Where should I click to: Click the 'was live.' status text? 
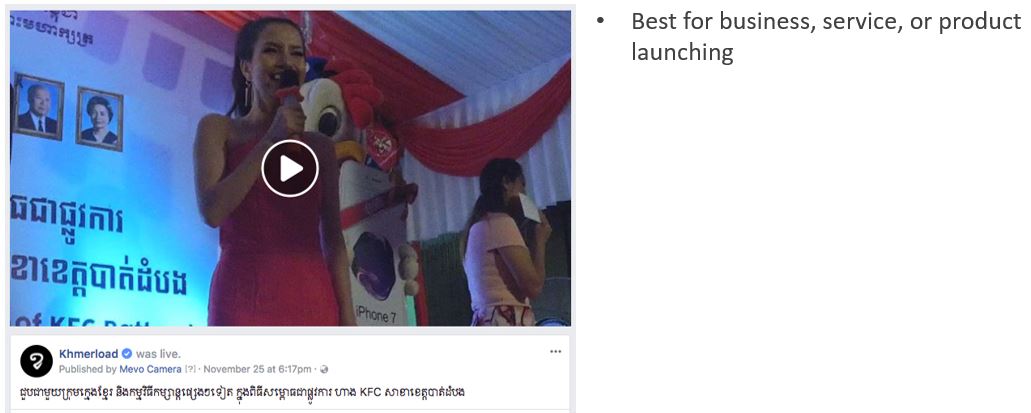click(x=158, y=354)
